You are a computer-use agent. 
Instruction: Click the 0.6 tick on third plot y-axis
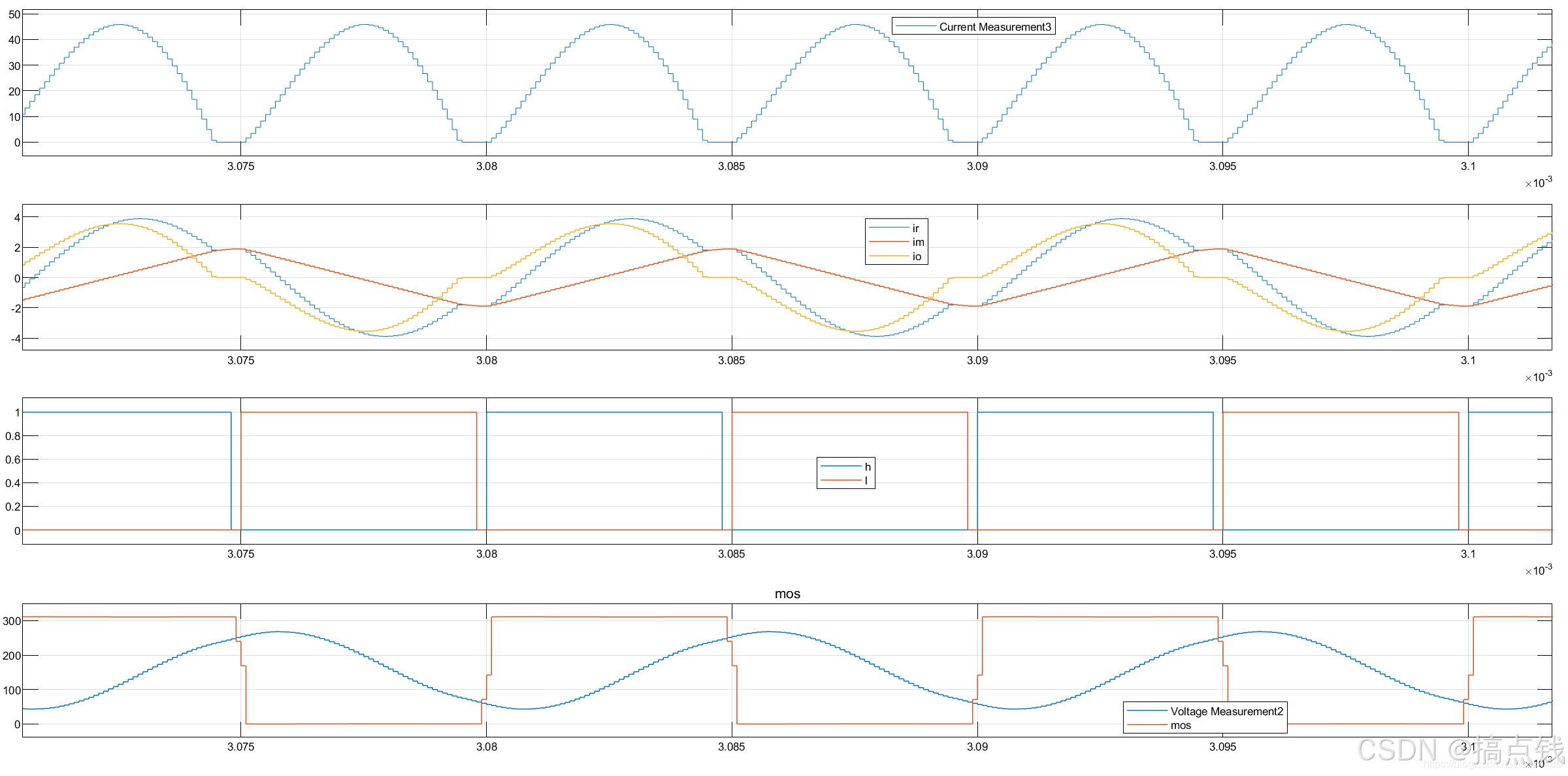(x=12, y=460)
